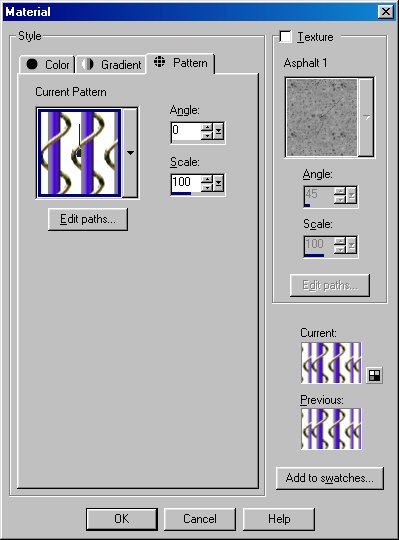This screenshot has height=540, width=399.
Task: Click Add to swatches button
Action: (x=329, y=478)
